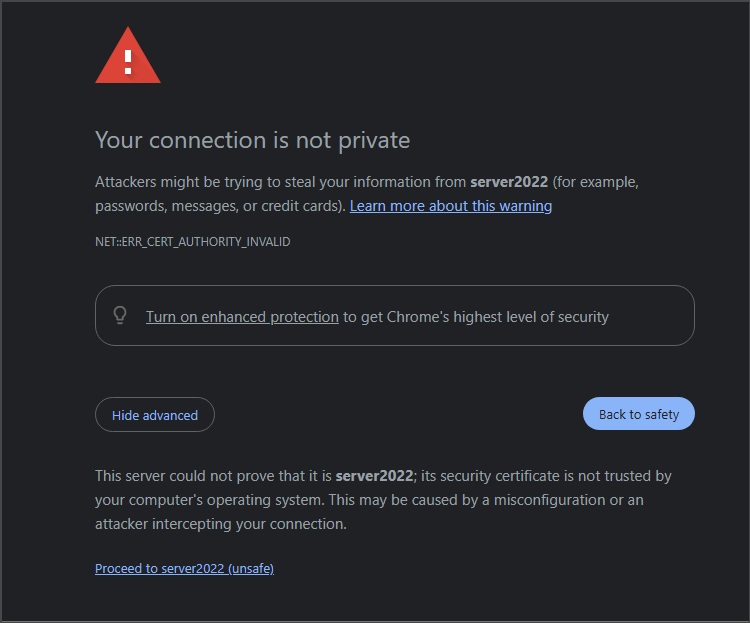Follow the Turn on enhanced protection link
Screen dimensions: 750x623
click(x=242, y=317)
